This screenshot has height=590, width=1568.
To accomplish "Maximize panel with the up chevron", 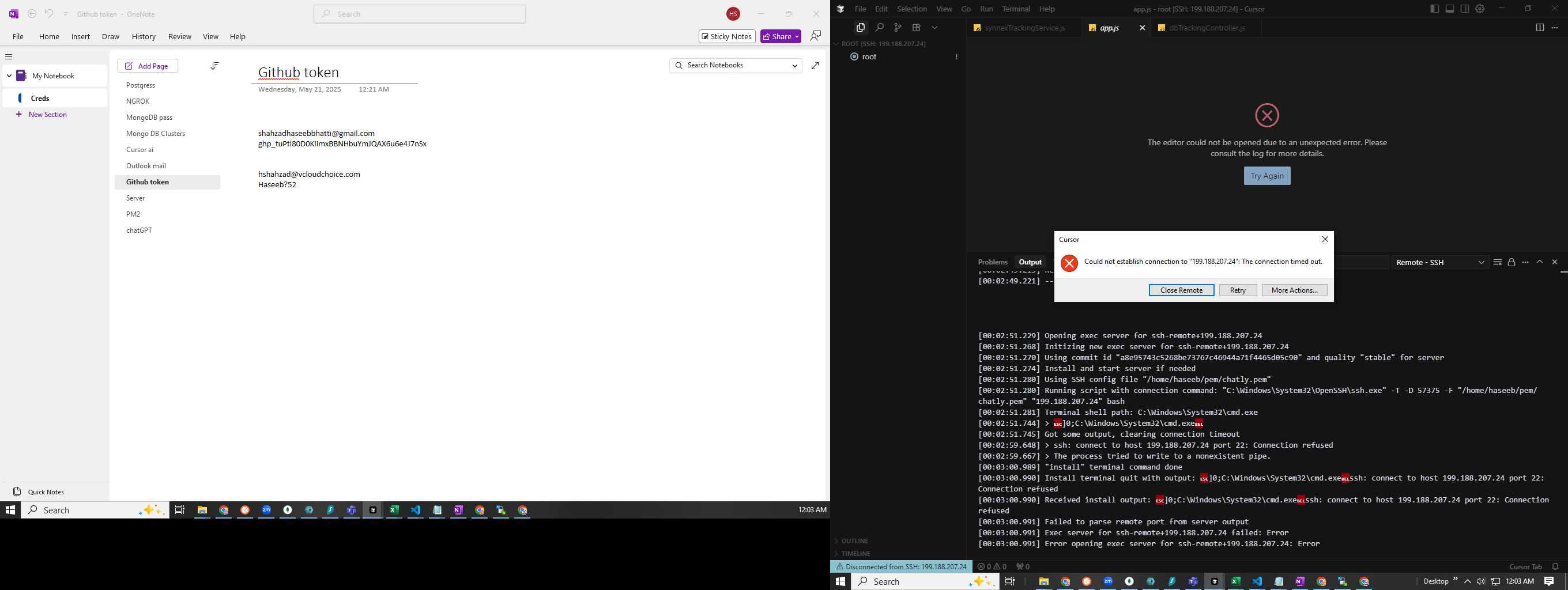I will [1540, 262].
